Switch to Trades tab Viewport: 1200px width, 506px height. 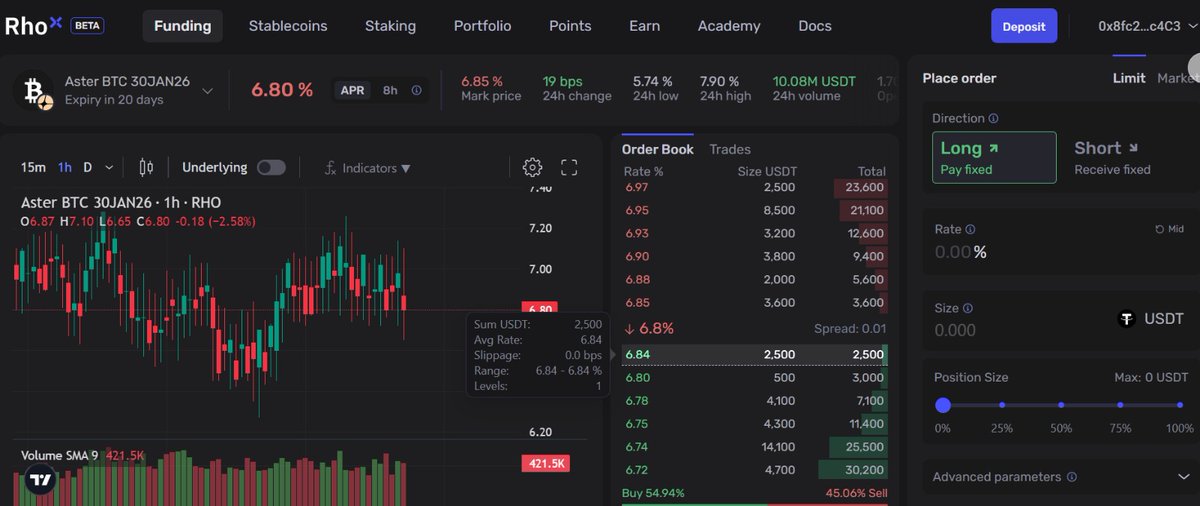tap(730, 149)
